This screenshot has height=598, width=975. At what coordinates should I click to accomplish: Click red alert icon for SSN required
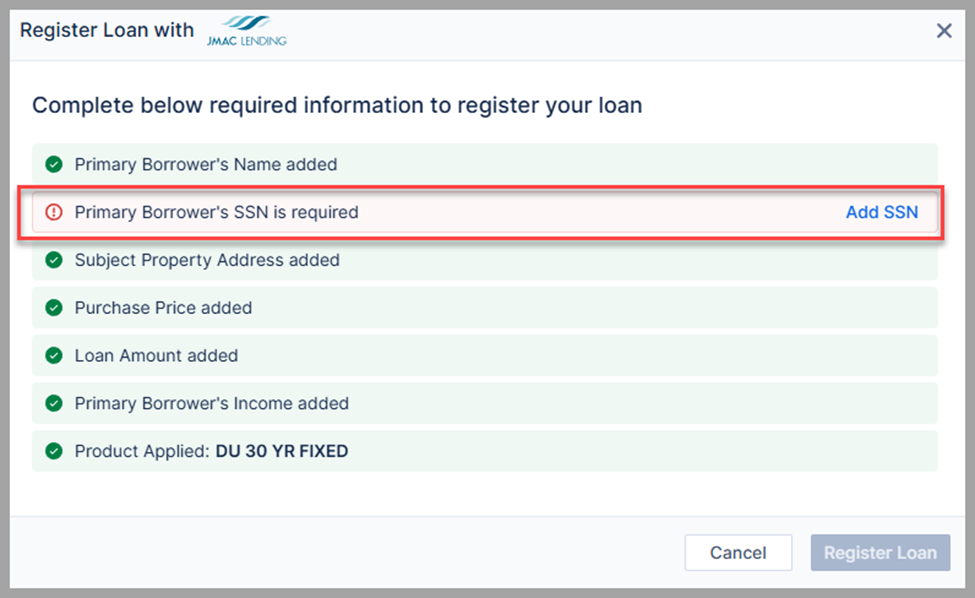54,212
